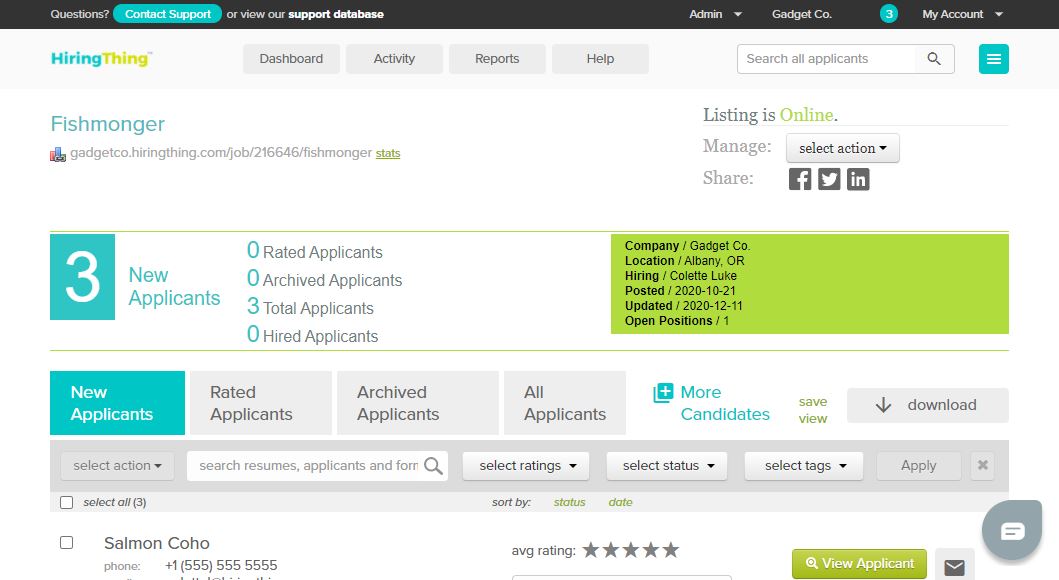Click the More Candidates plus icon
Screen dimensions: 1059x580
[x=663, y=392]
